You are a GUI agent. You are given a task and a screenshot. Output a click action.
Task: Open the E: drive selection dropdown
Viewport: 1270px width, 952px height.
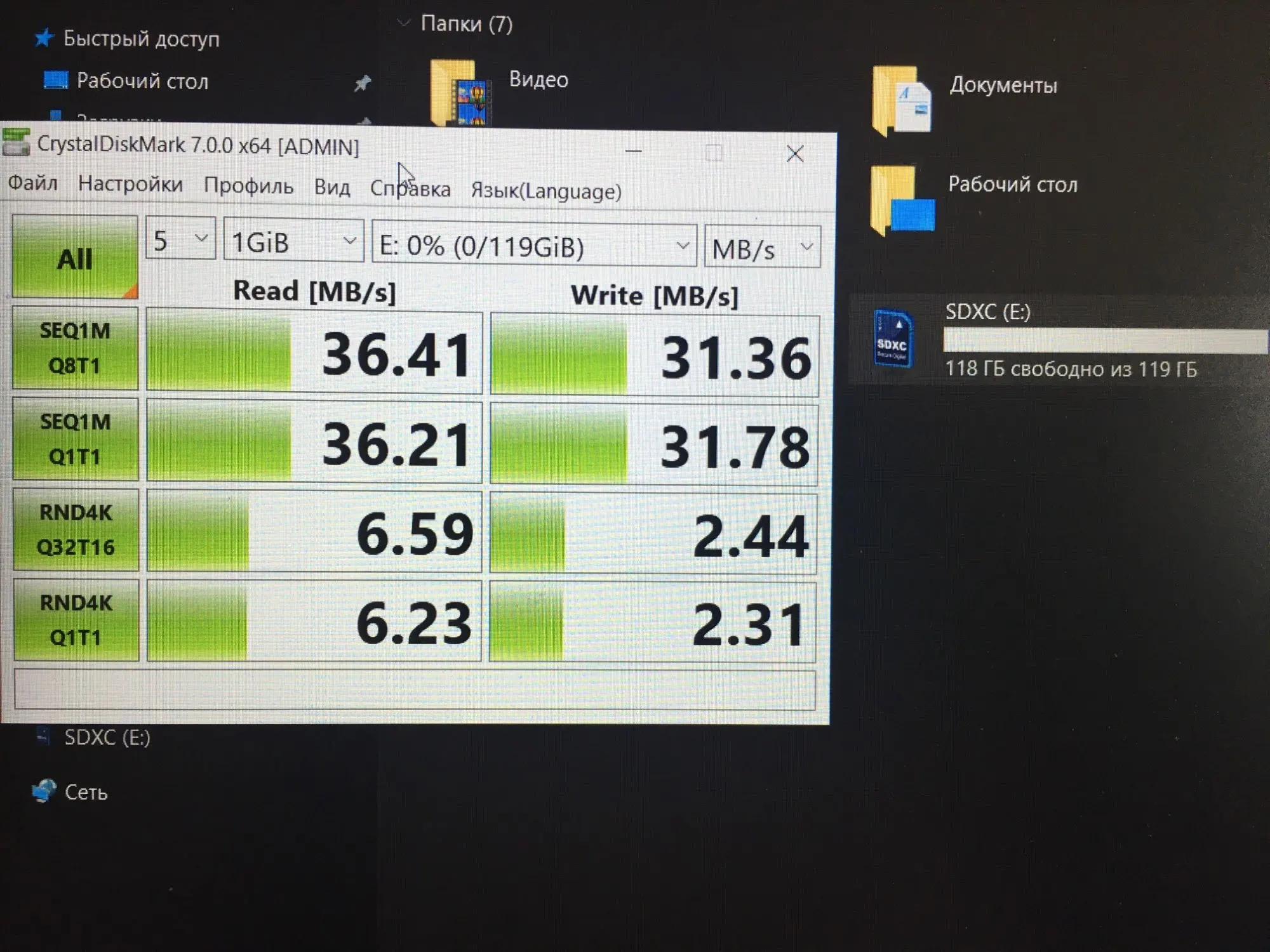tap(533, 246)
